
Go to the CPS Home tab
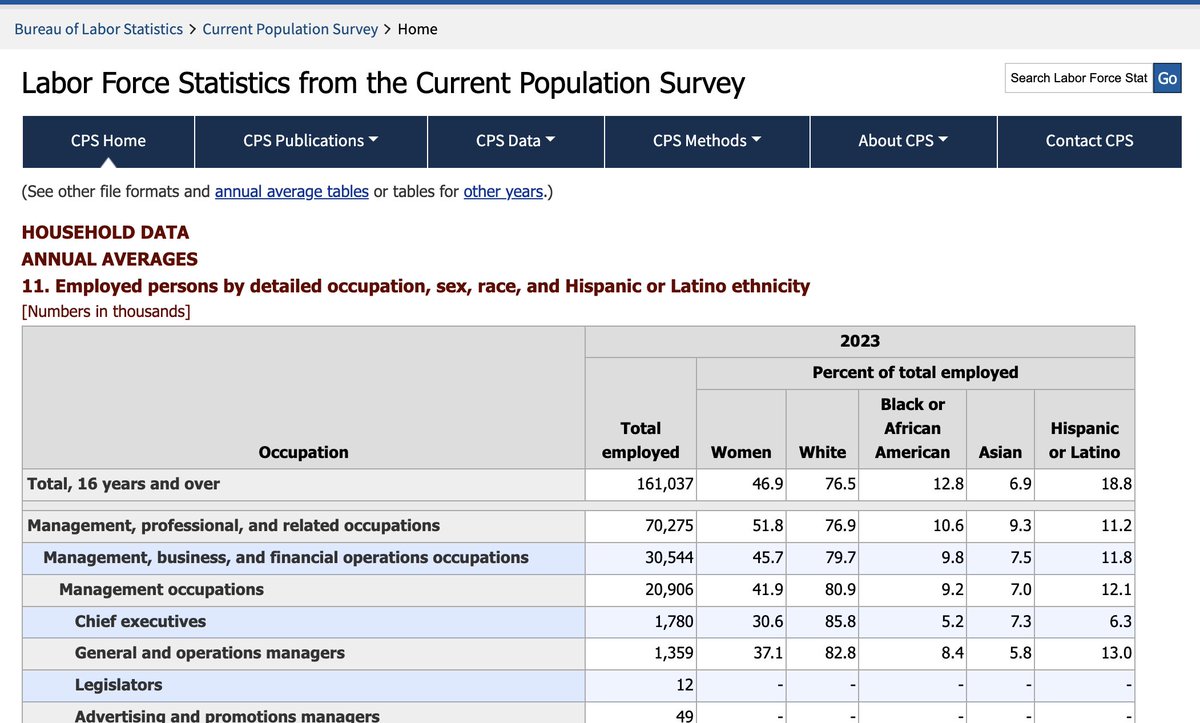[108, 141]
